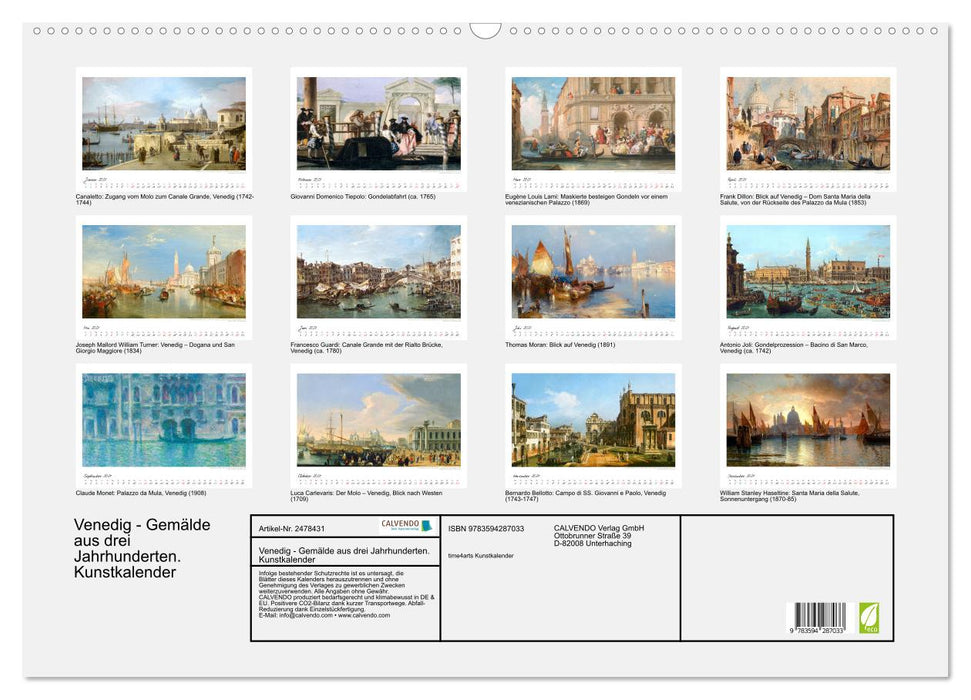The width and height of the screenshot is (971, 700).
Task: Click caption 'Luca Carlevaris: Der Molo – Venedig'
Action: pos(366,496)
